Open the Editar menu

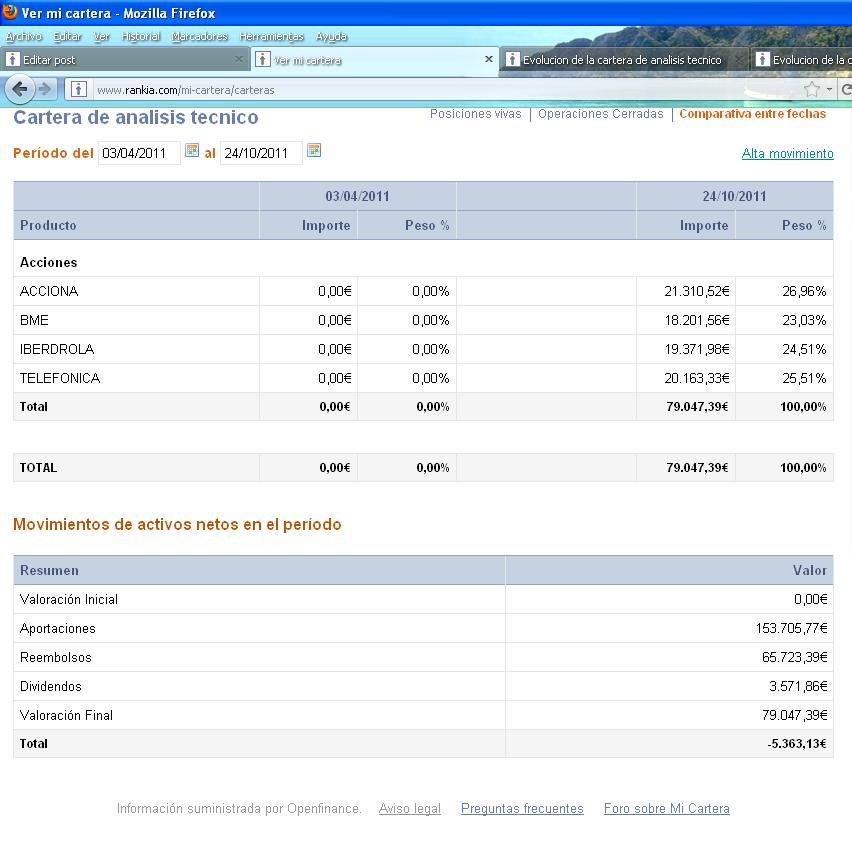[67, 36]
